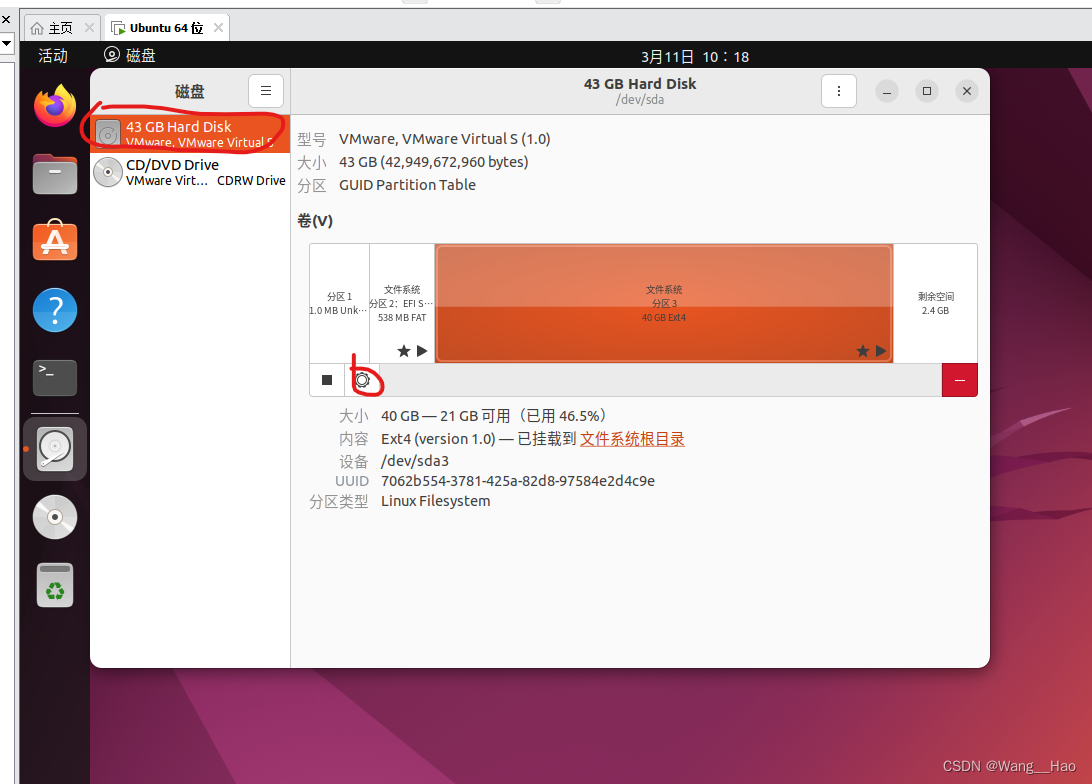
Task: Open Software Updater from the dock
Action: 54,585
